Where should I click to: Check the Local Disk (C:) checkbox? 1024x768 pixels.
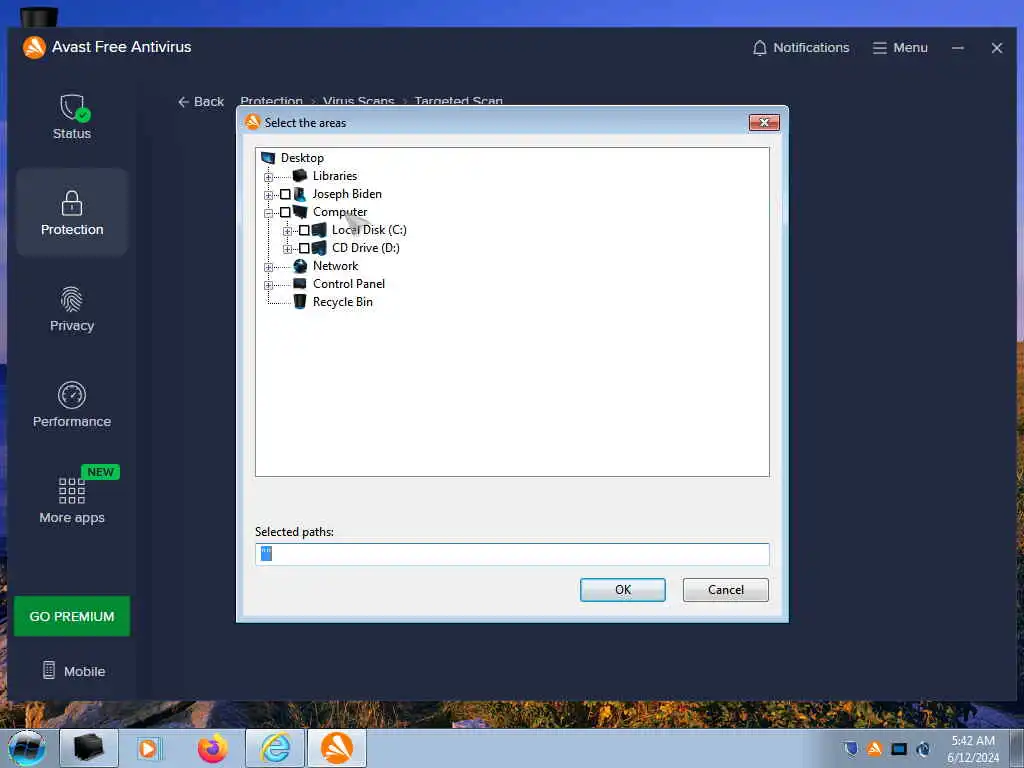(304, 230)
